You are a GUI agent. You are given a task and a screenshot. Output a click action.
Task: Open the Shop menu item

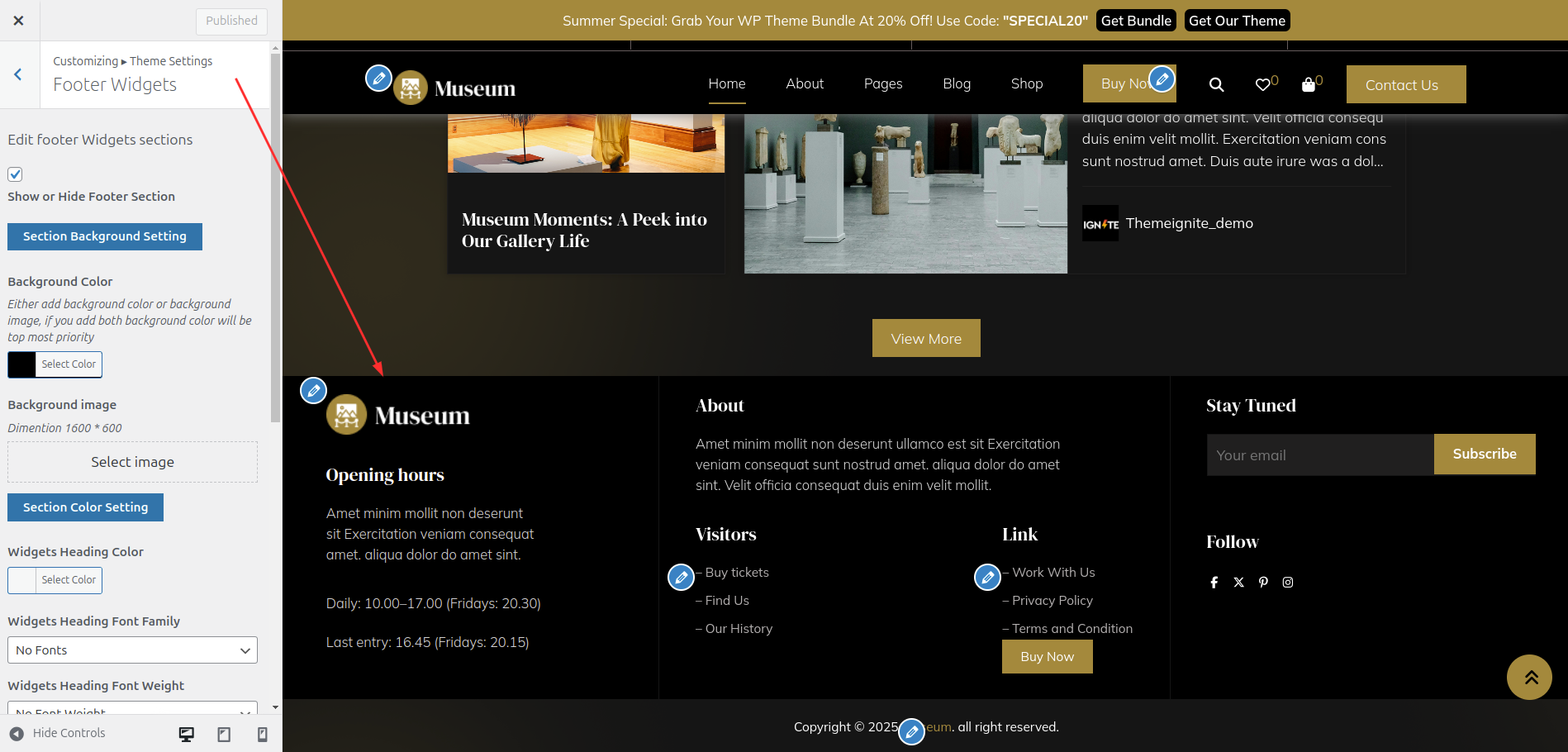[1026, 83]
